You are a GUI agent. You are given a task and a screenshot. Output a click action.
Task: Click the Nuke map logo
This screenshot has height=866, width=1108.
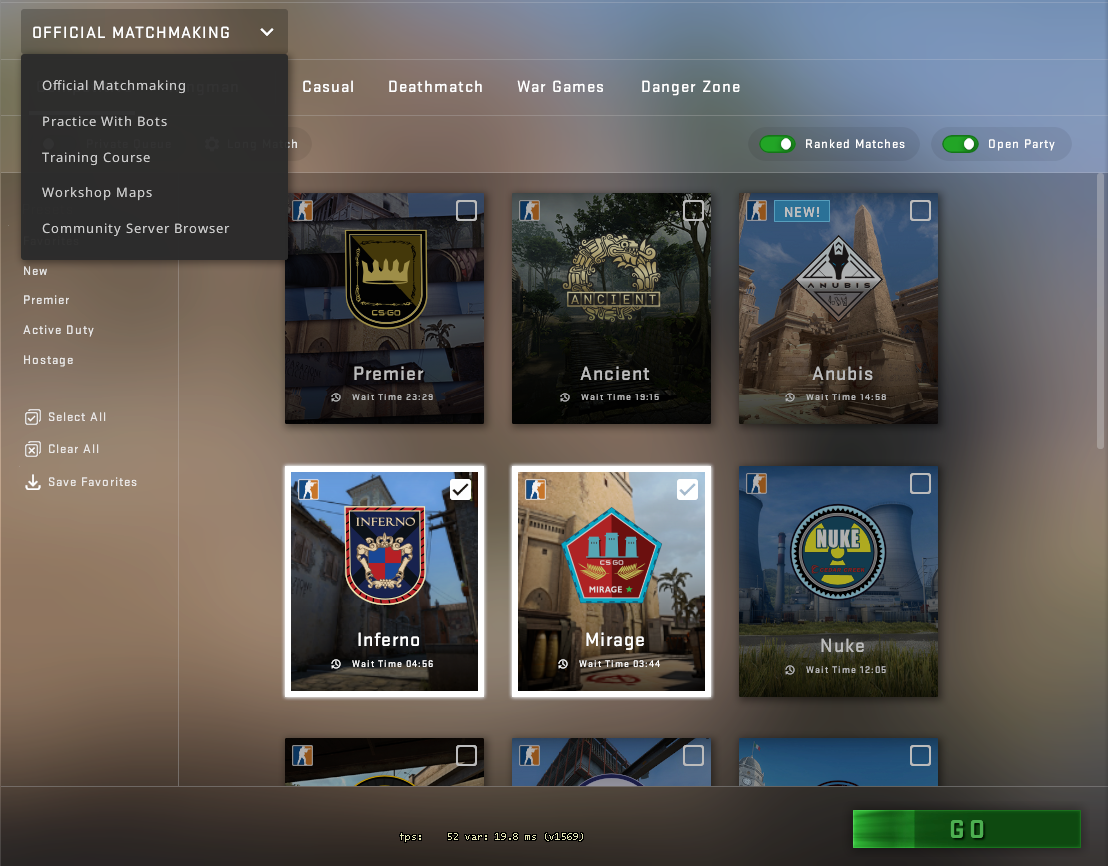(x=839, y=550)
